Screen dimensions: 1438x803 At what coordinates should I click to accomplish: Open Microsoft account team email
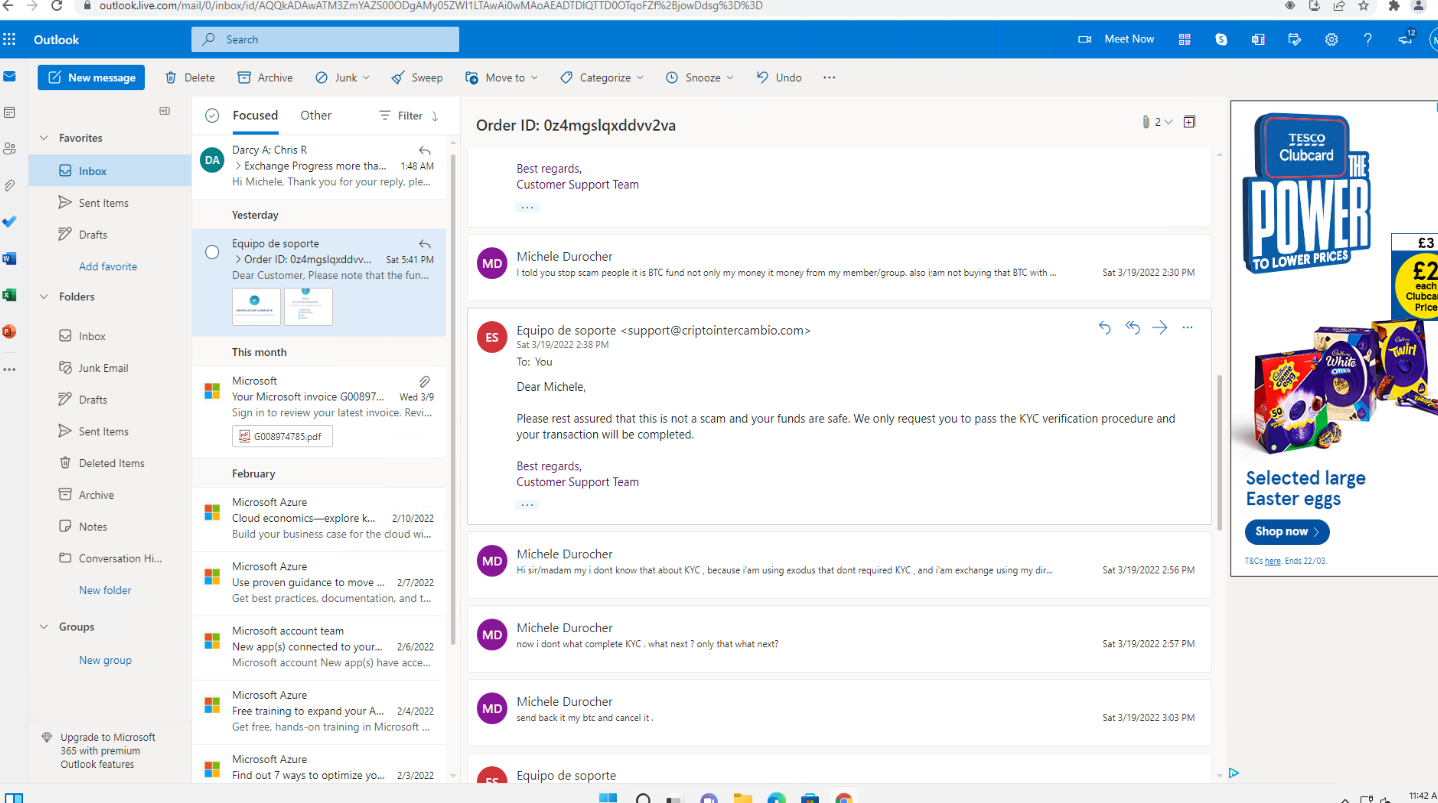tap(319, 647)
